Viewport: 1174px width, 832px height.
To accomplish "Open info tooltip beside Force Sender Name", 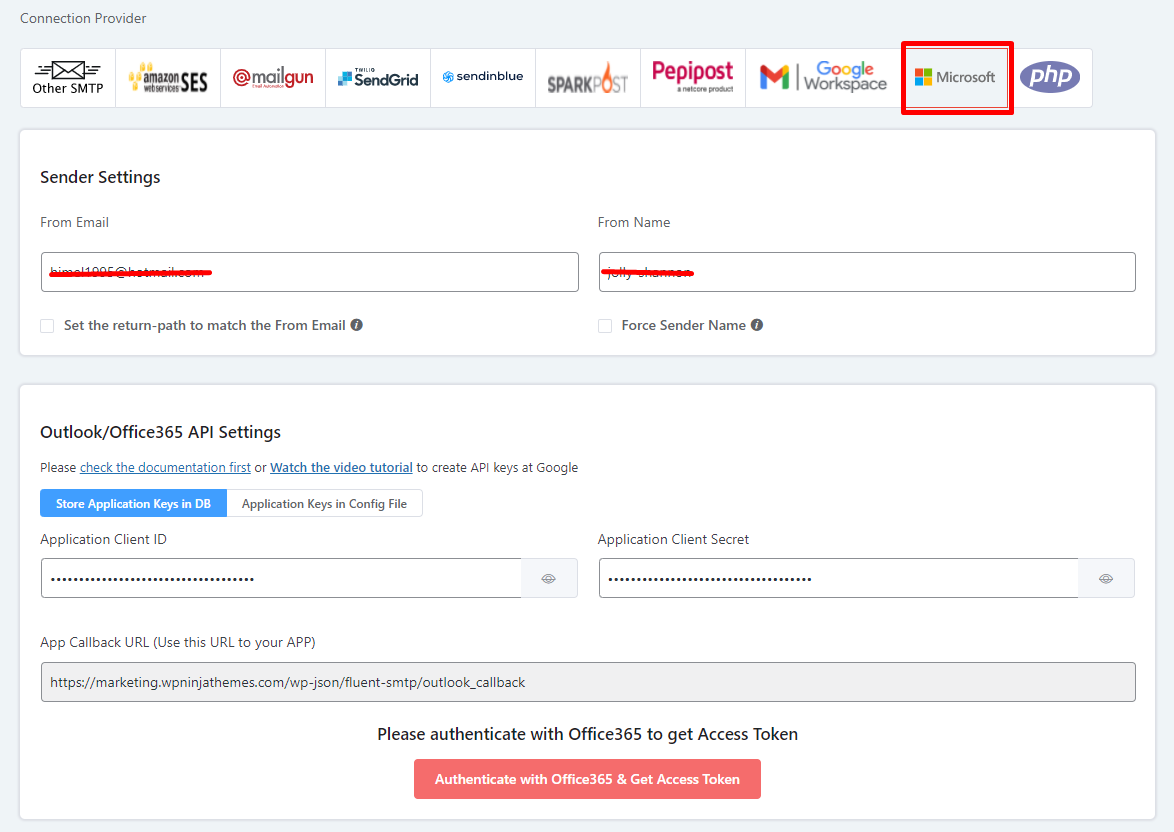I will click(x=757, y=325).
